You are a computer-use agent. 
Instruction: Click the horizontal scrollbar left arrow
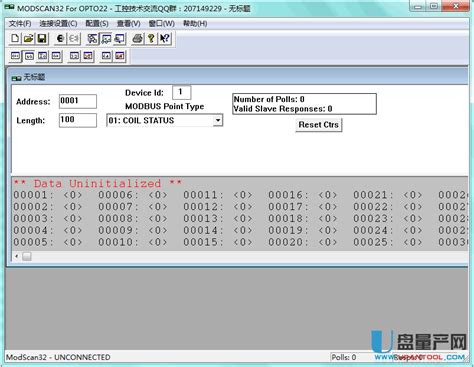pyautogui.click(x=16, y=256)
